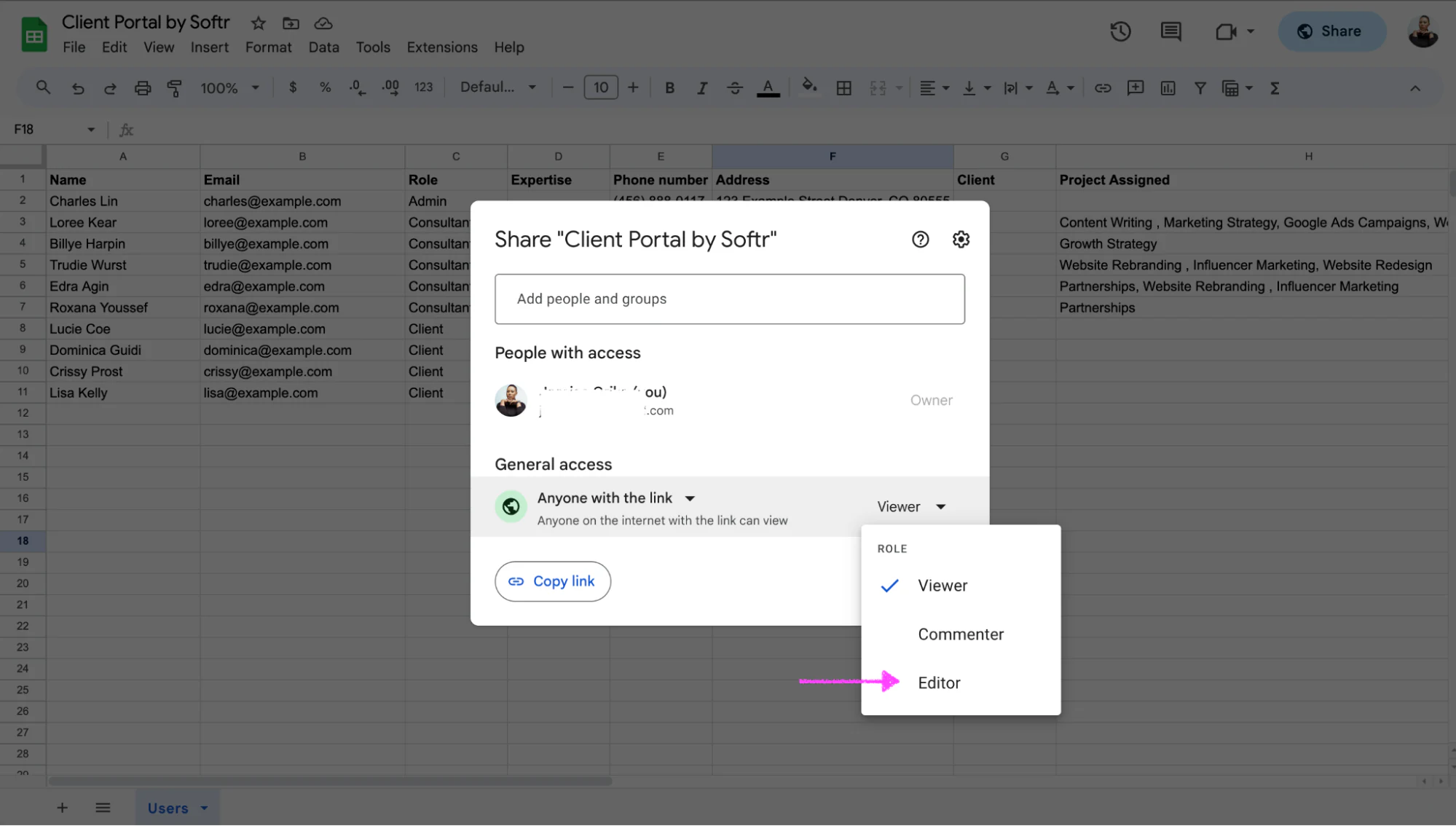Viewport: 1456px width, 826px height.
Task: Select the Viewer role option
Action: point(961,586)
